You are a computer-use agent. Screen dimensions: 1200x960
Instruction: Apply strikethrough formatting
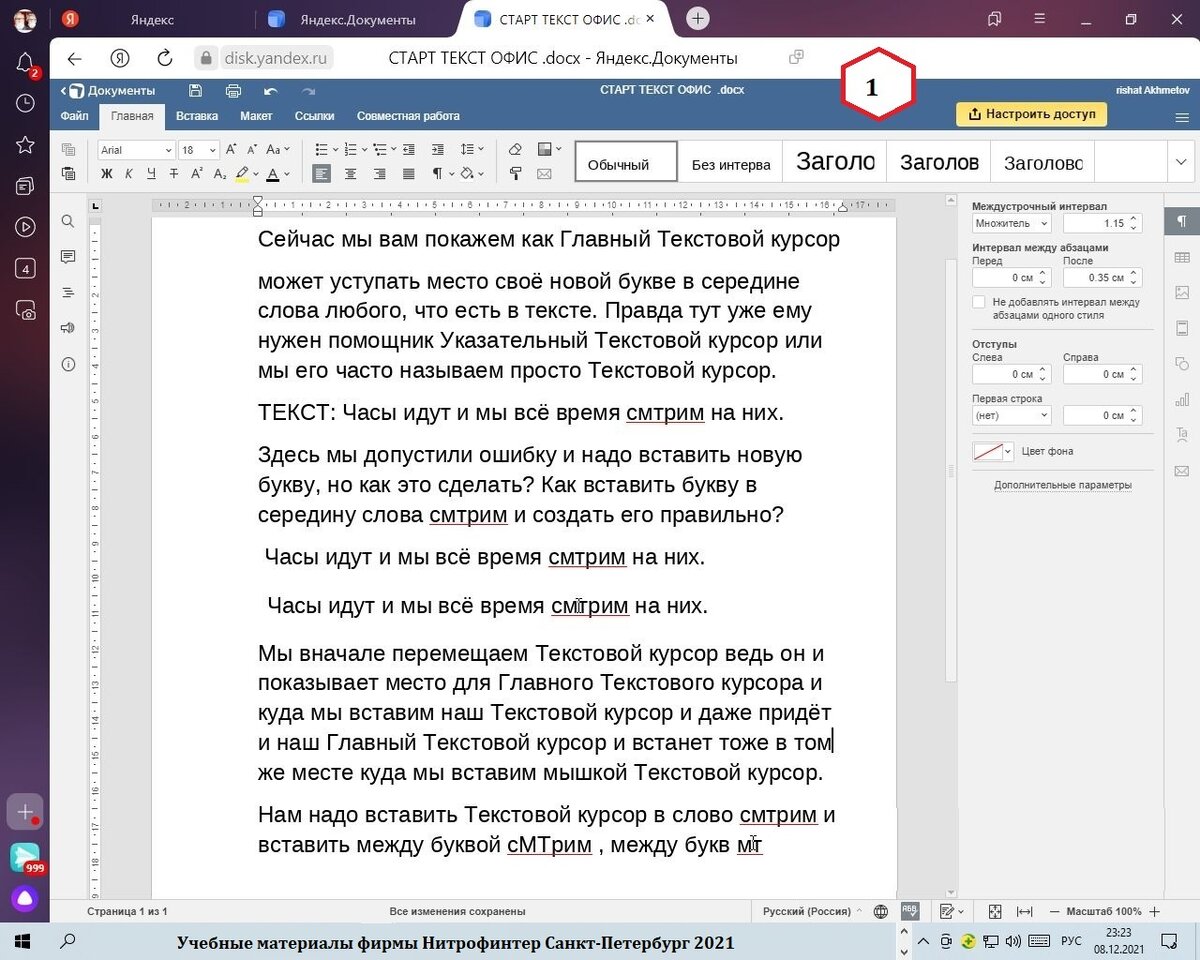click(x=174, y=174)
